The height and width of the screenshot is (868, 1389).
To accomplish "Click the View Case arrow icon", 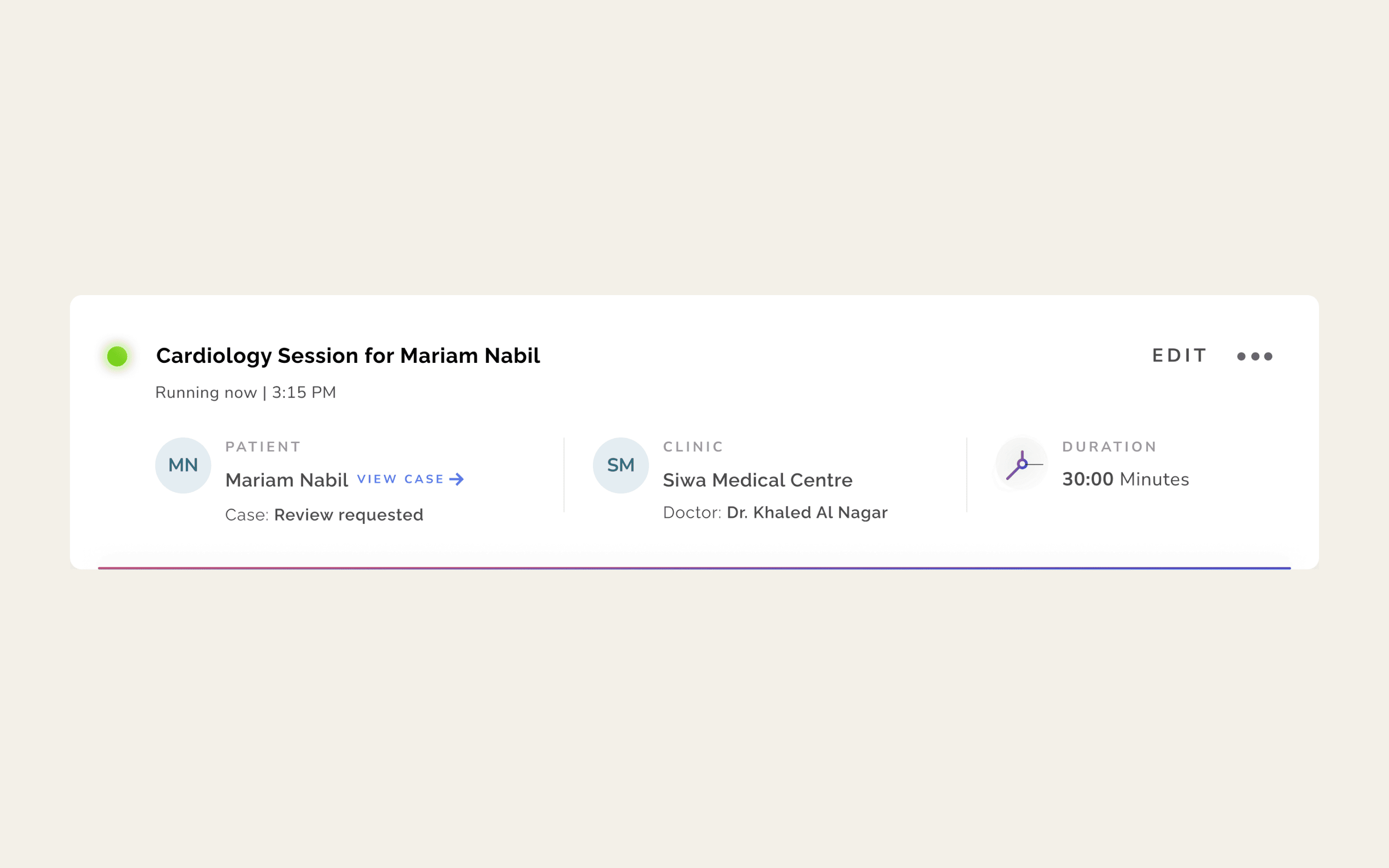I will 457,479.
